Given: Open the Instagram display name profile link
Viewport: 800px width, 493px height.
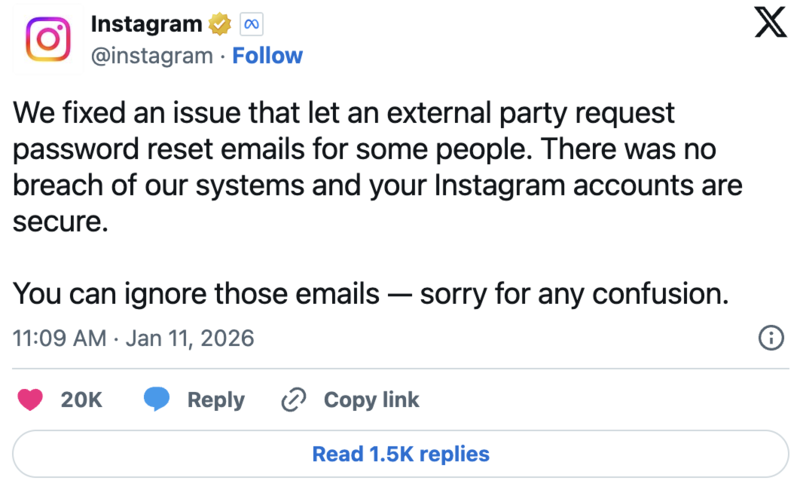Looking at the screenshot, I should [x=146, y=23].
